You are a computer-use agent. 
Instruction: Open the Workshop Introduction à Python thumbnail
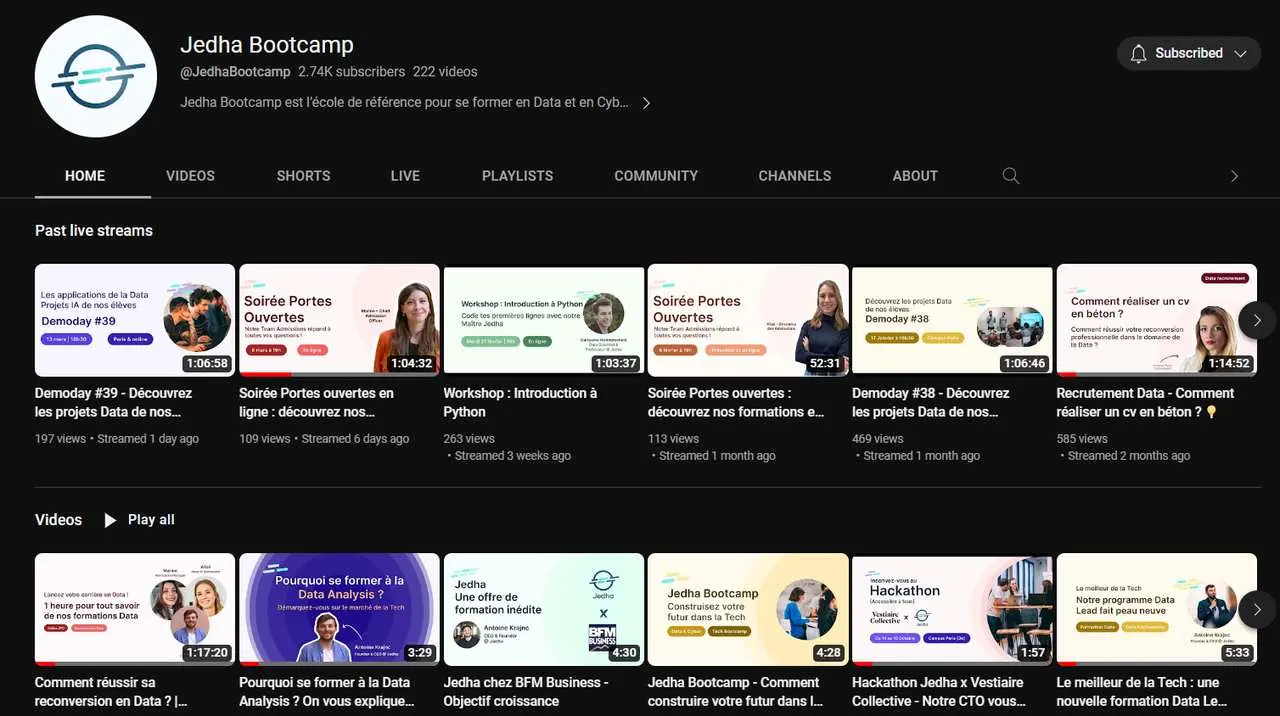(544, 320)
